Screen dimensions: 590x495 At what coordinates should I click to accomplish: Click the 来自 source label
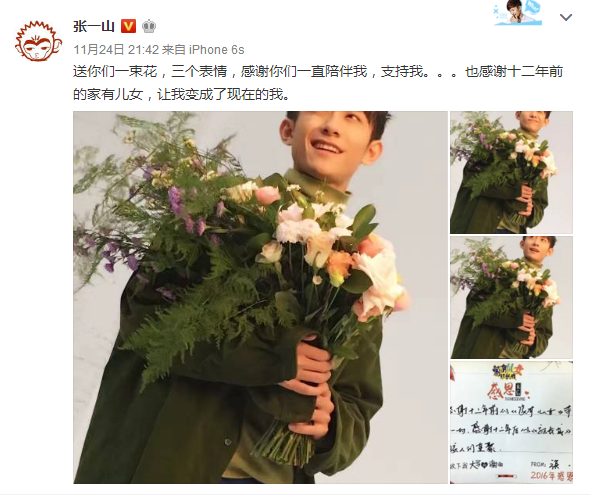pyautogui.click(x=173, y=50)
